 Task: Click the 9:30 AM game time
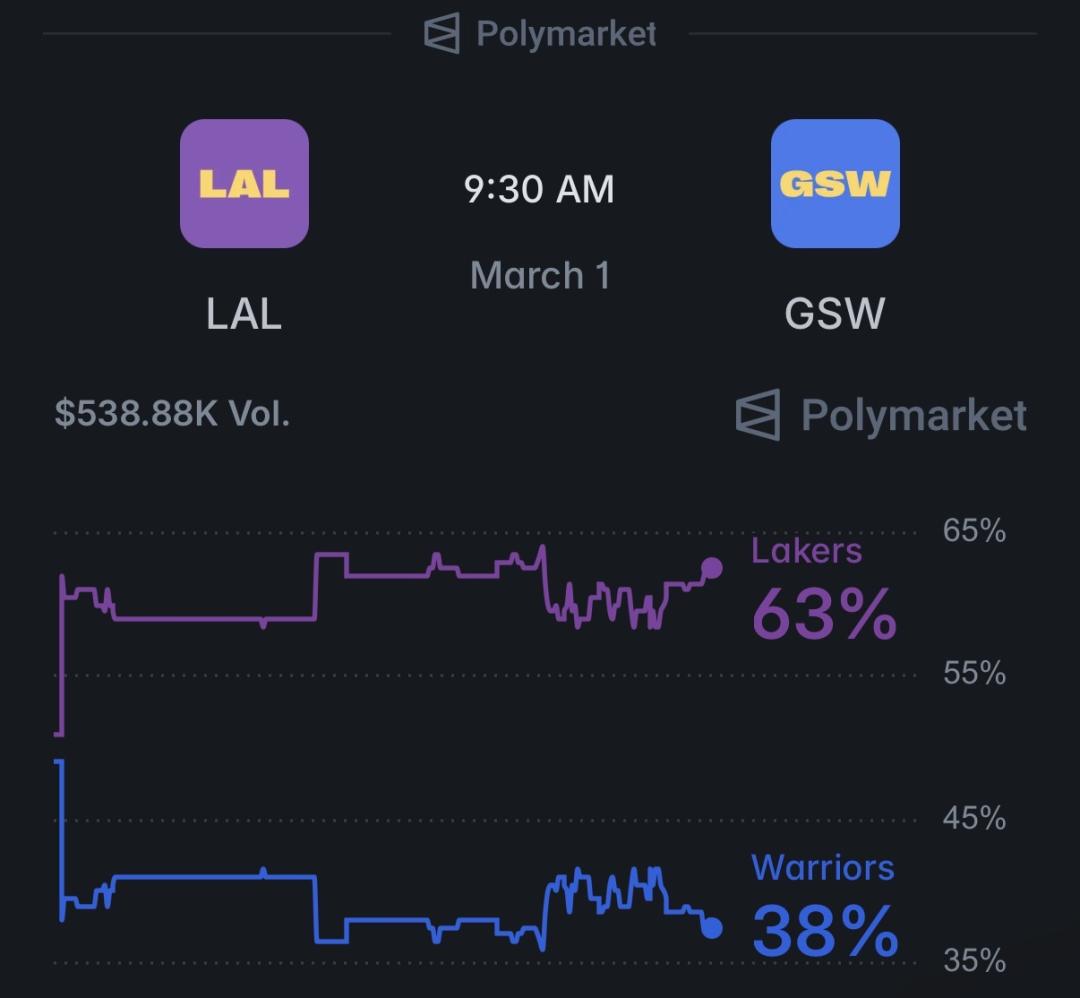click(x=539, y=189)
